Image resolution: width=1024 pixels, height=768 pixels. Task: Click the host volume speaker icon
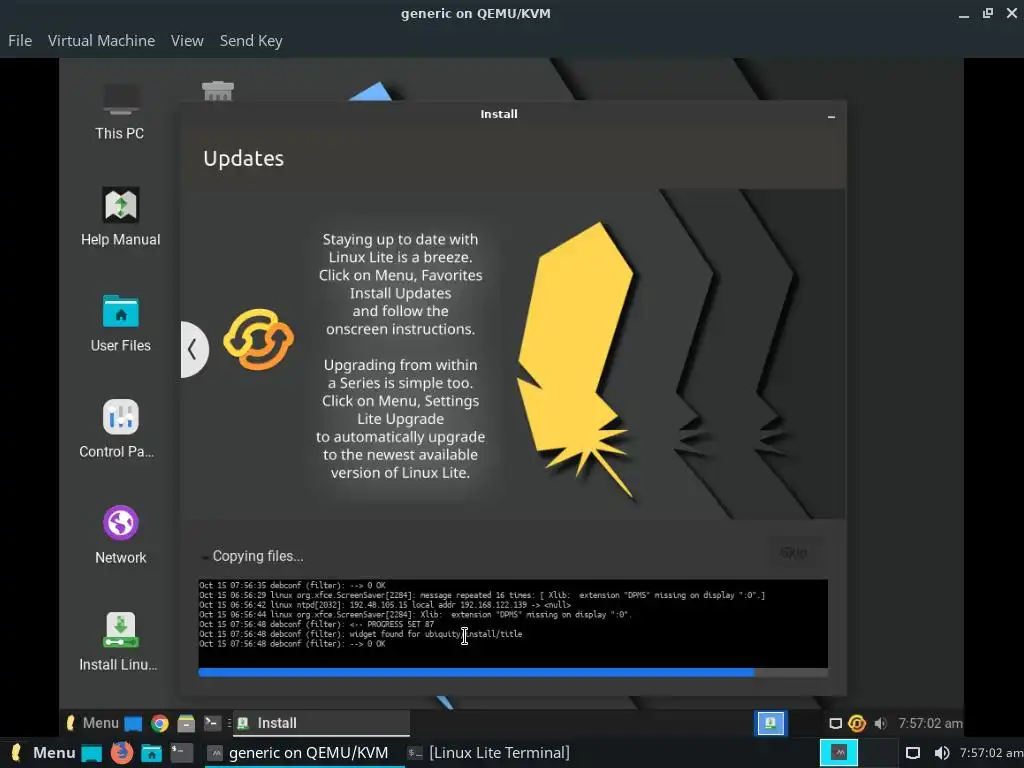coord(942,753)
